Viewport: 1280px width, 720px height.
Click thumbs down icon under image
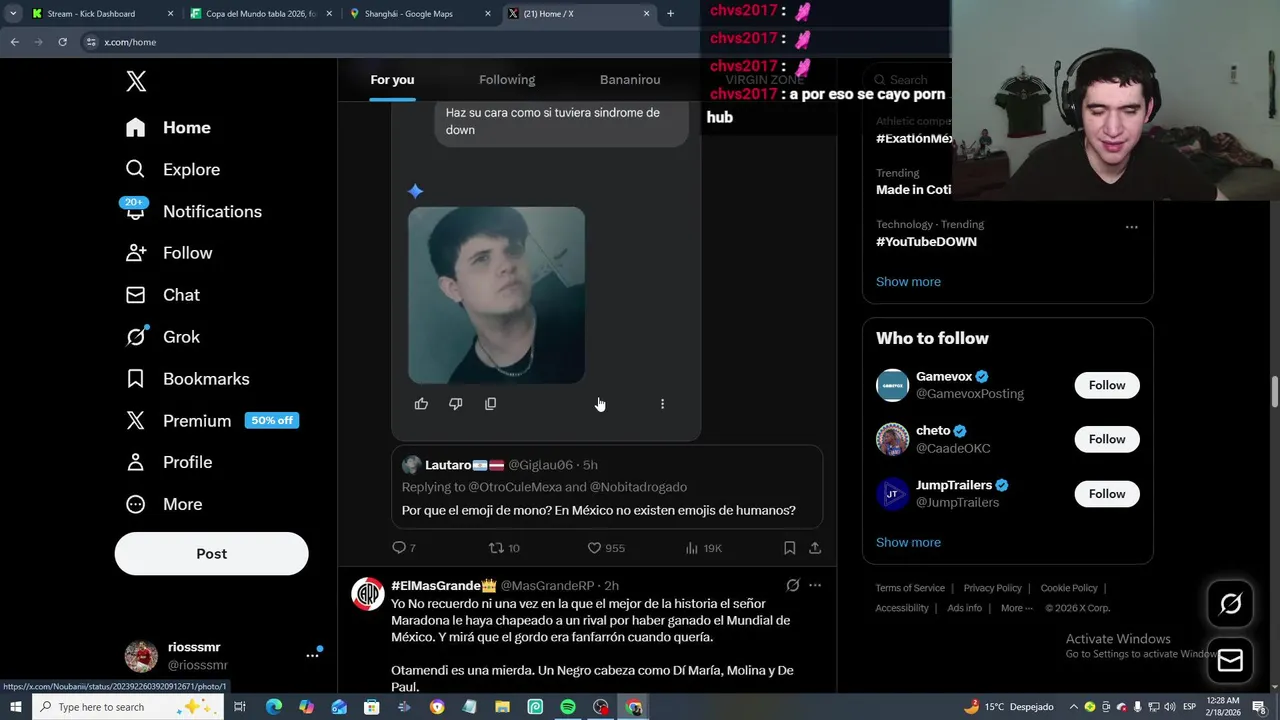click(455, 404)
